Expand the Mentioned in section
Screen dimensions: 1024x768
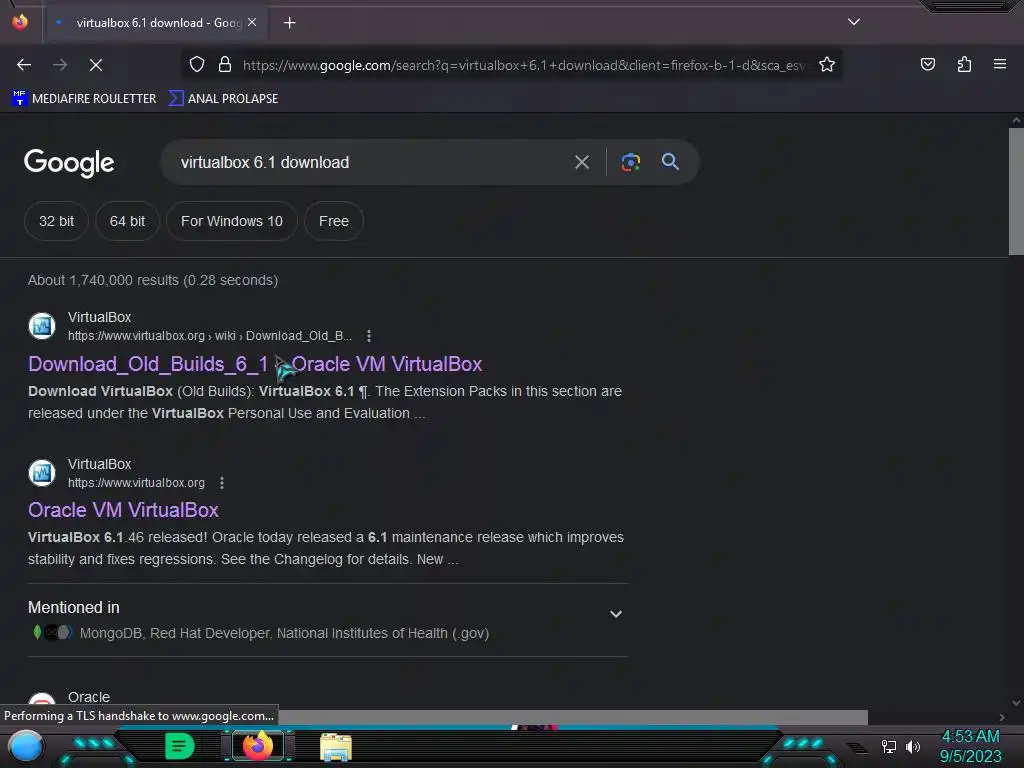[x=615, y=614]
